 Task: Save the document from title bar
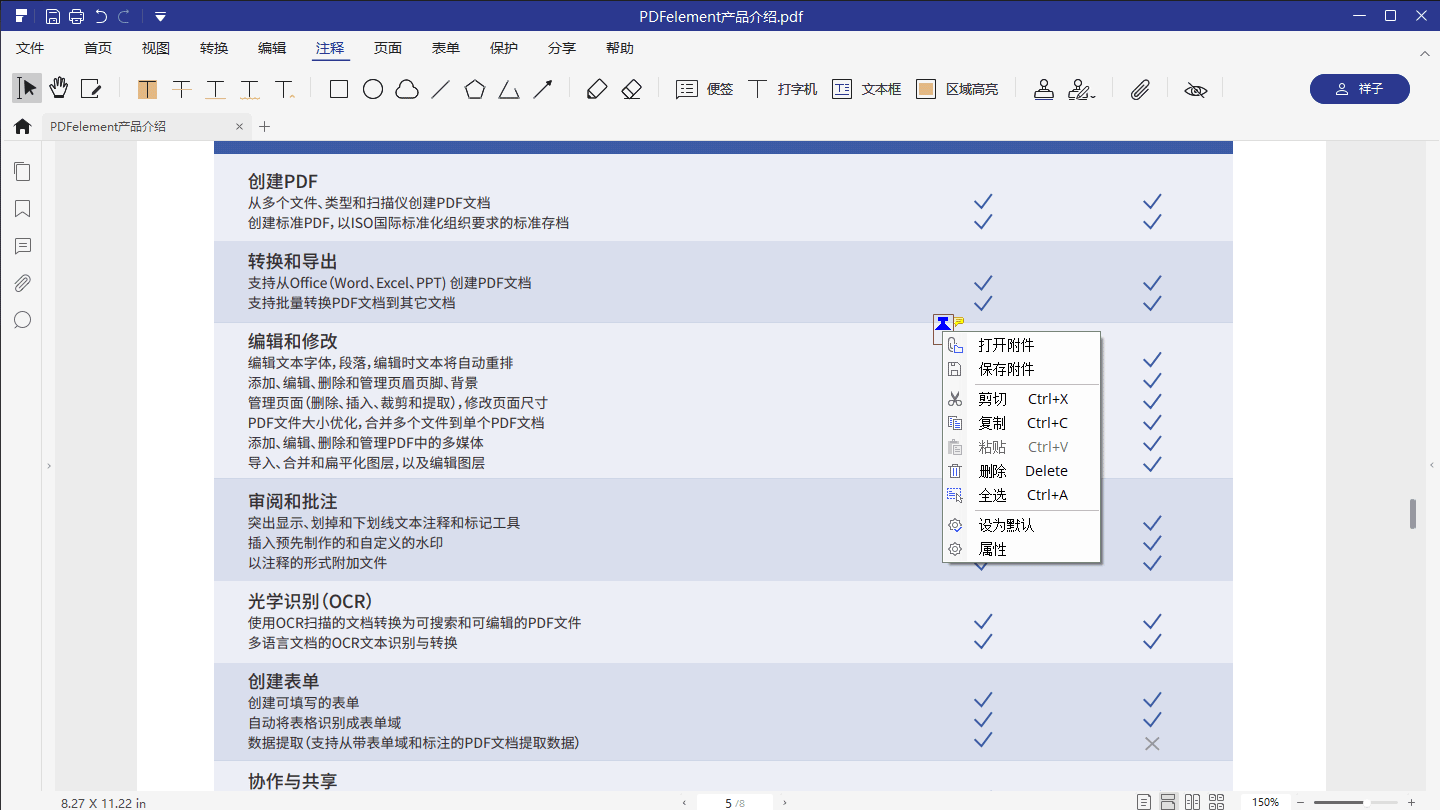point(53,16)
